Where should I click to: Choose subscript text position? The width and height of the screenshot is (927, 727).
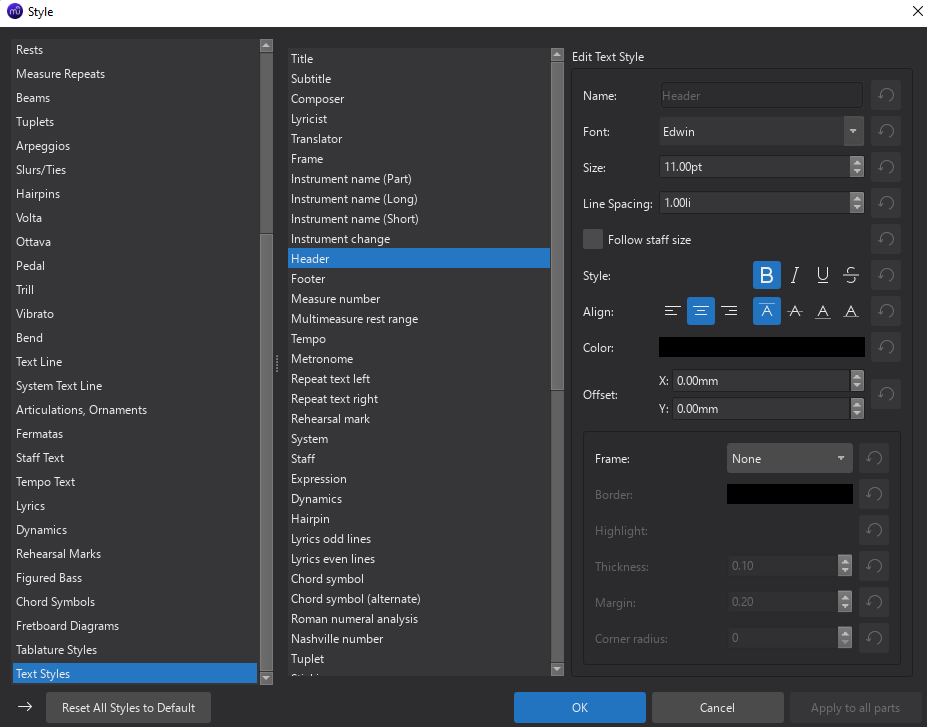click(x=851, y=311)
